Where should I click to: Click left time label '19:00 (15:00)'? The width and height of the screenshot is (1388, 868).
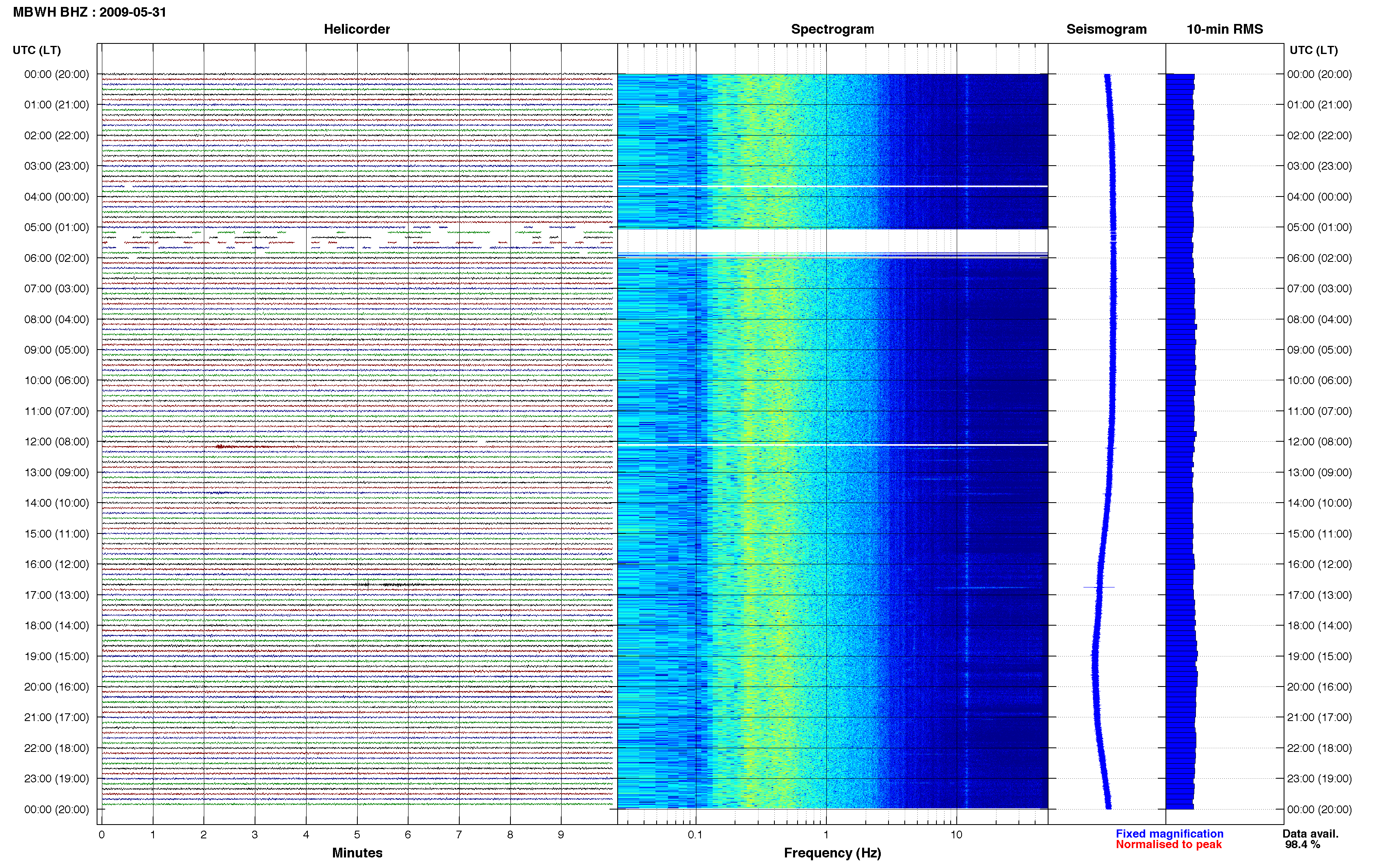(x=56, y=656)
